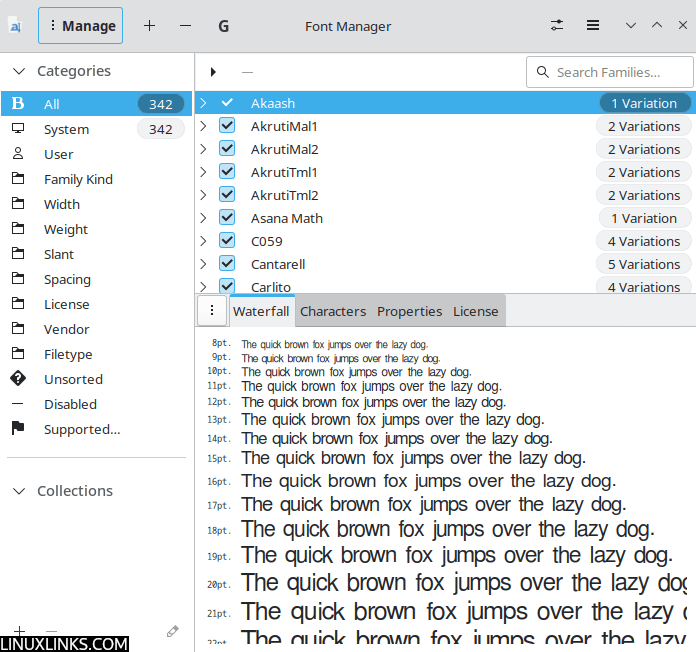This screenshot has width=696, height=652.
Task: Click the C059 4 Variations badge
Action: point(644,241)
